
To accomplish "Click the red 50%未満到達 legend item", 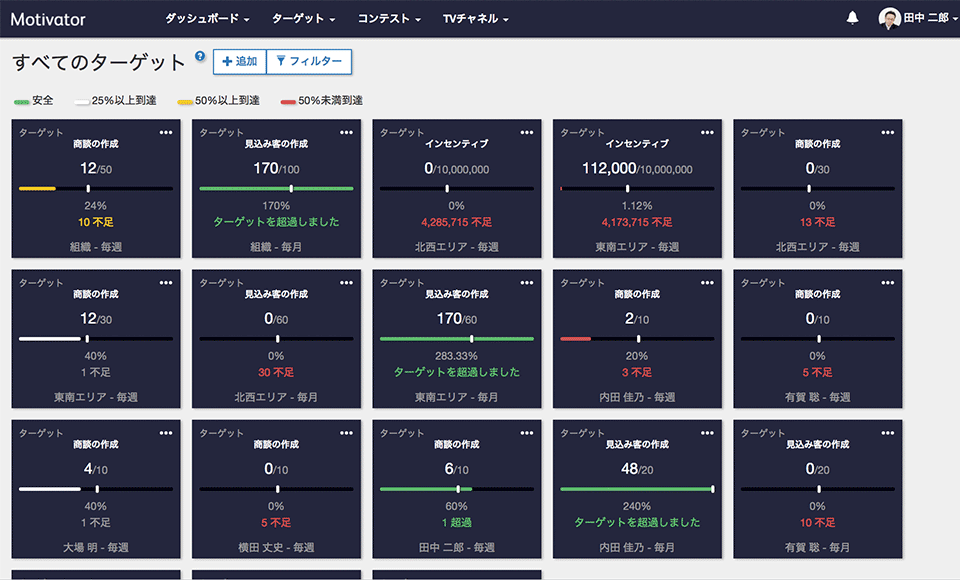I will tap(321, 100).
